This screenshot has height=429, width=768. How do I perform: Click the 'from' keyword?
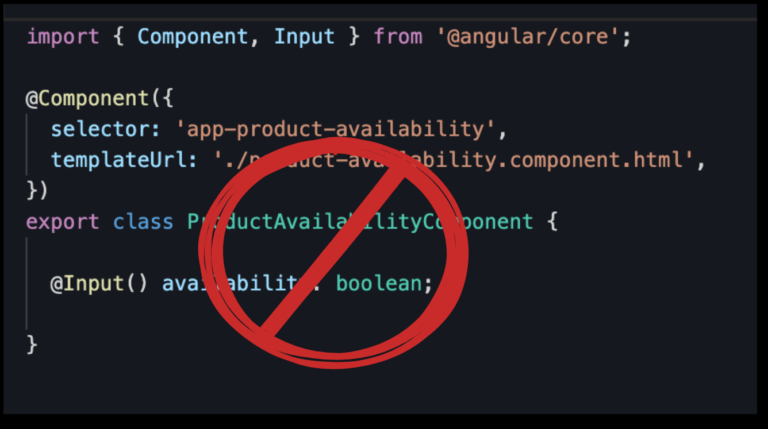398,37
